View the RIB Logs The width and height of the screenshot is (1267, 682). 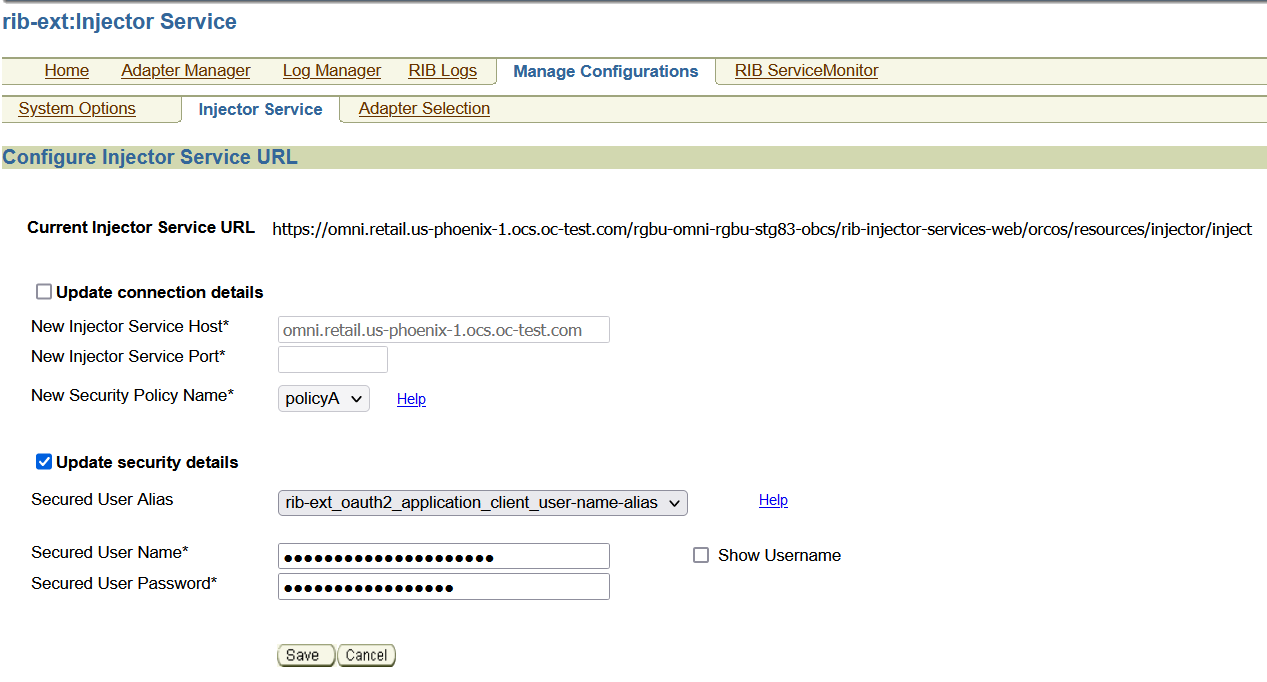(442, 70)
